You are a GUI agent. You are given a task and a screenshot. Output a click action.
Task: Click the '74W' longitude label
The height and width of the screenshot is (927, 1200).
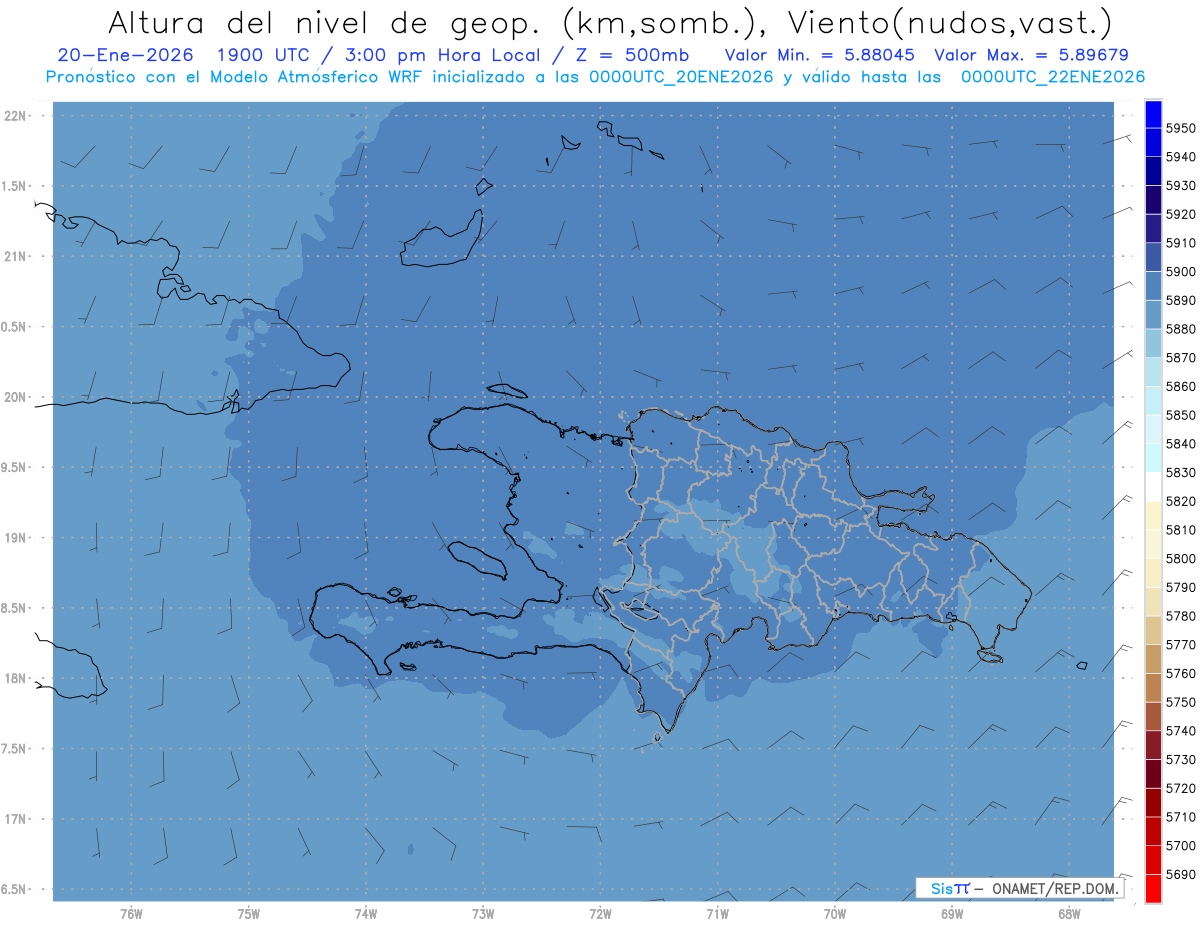click(366, 913)
